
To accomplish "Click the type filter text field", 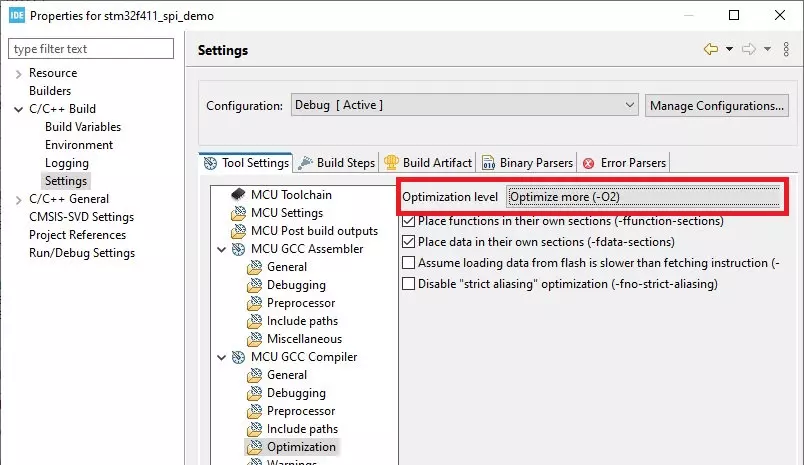I will tap(90, 49).
